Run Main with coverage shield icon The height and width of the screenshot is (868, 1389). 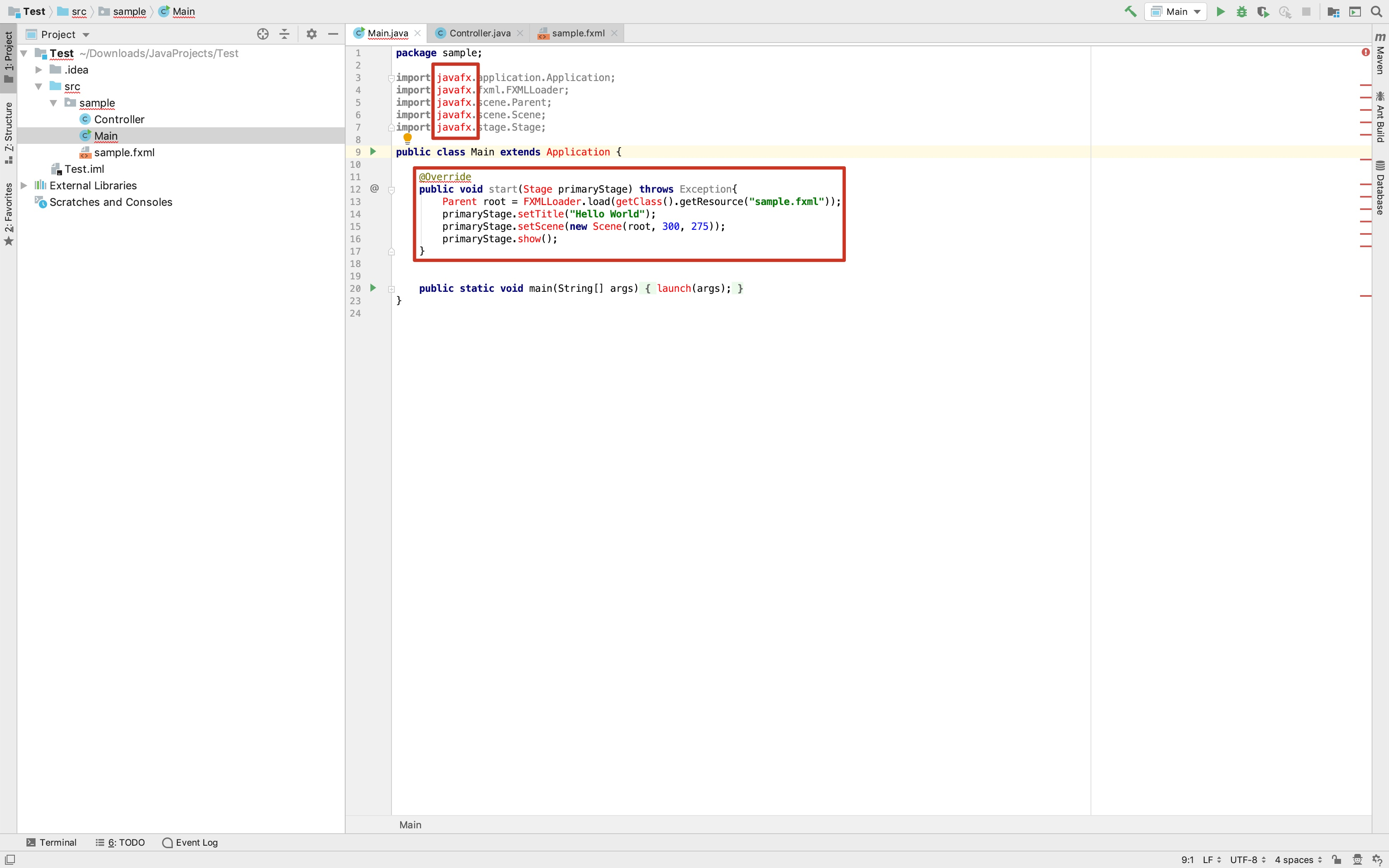coord(1263,12)
